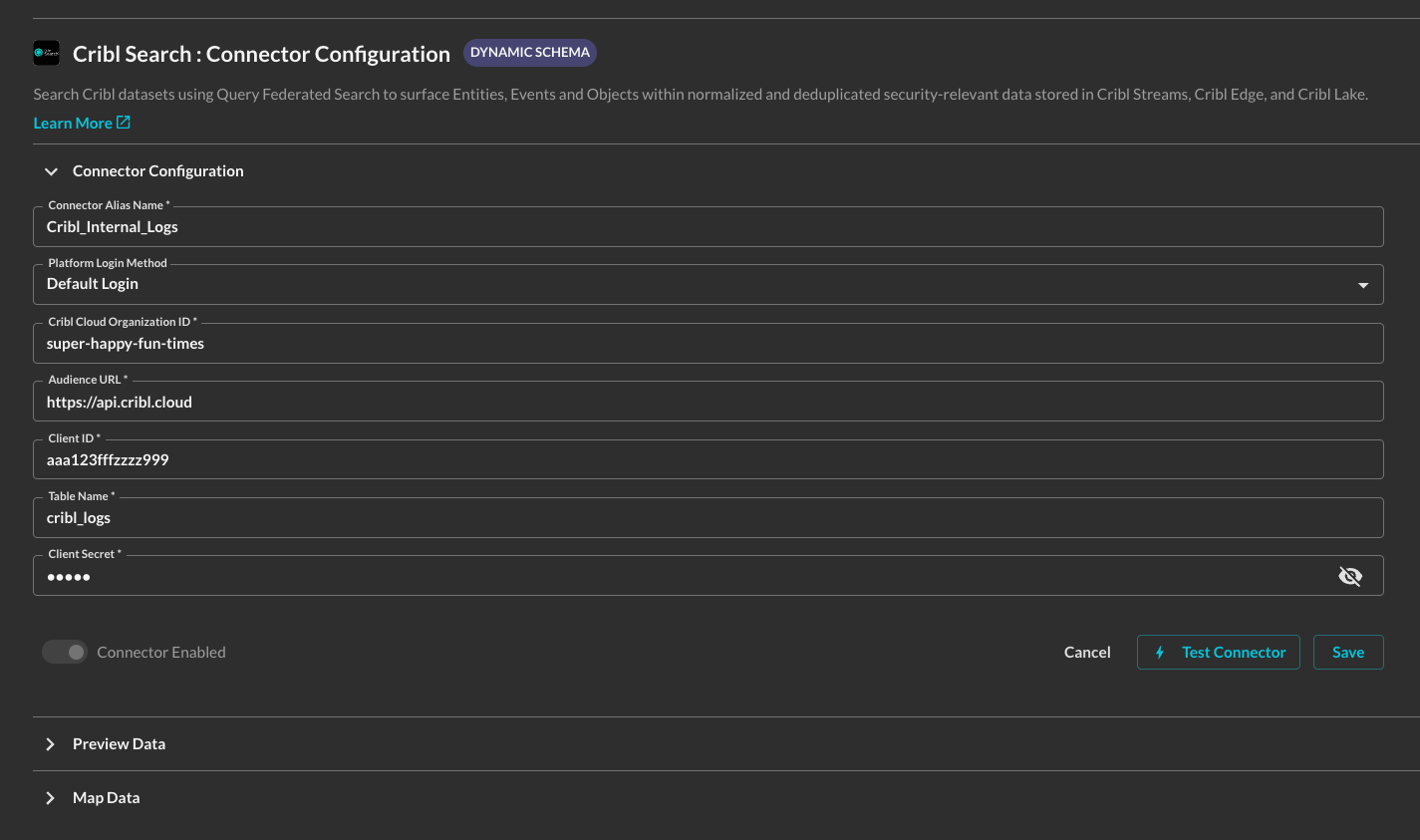Click the Cribl Search : Connector Configuration heading
1420x840 pixels.
pos(261,54)
